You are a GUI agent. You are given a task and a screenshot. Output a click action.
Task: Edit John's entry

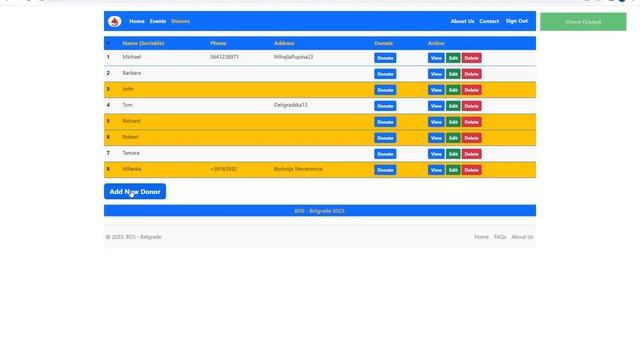pyautogui.click(x=453, y=90)
